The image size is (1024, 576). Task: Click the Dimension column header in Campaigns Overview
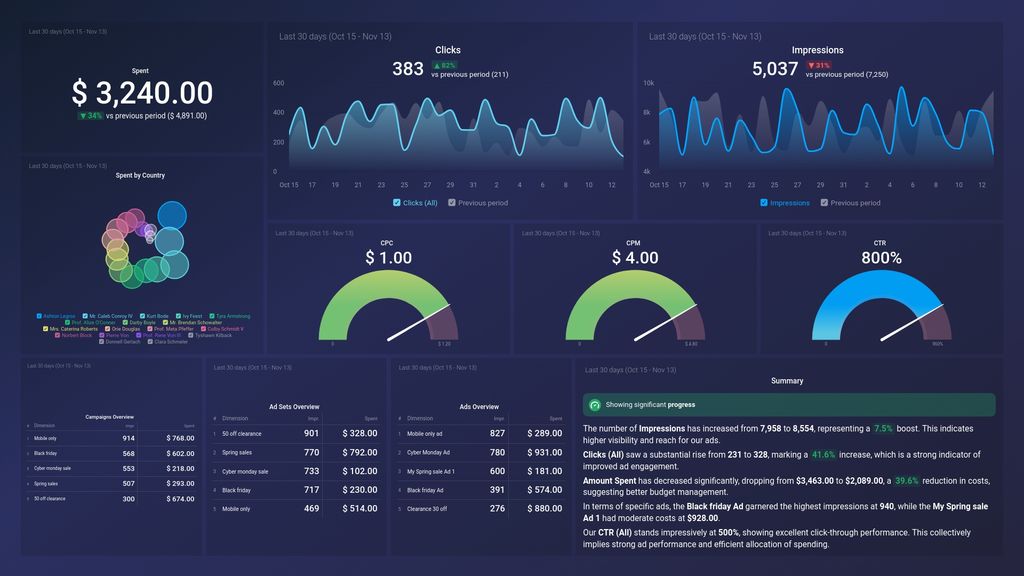pos(44,425)
